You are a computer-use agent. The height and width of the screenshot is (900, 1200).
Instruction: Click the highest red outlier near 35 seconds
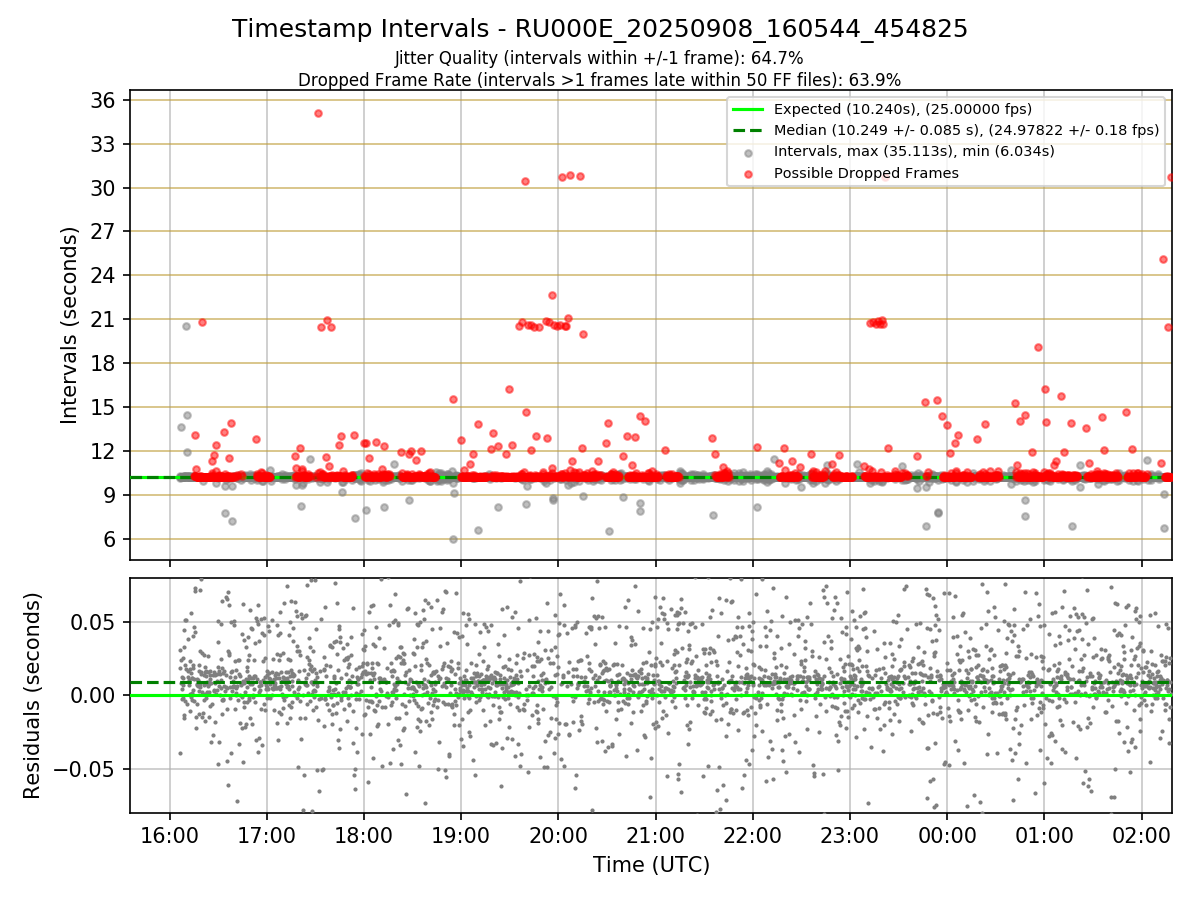click(318, 113)
